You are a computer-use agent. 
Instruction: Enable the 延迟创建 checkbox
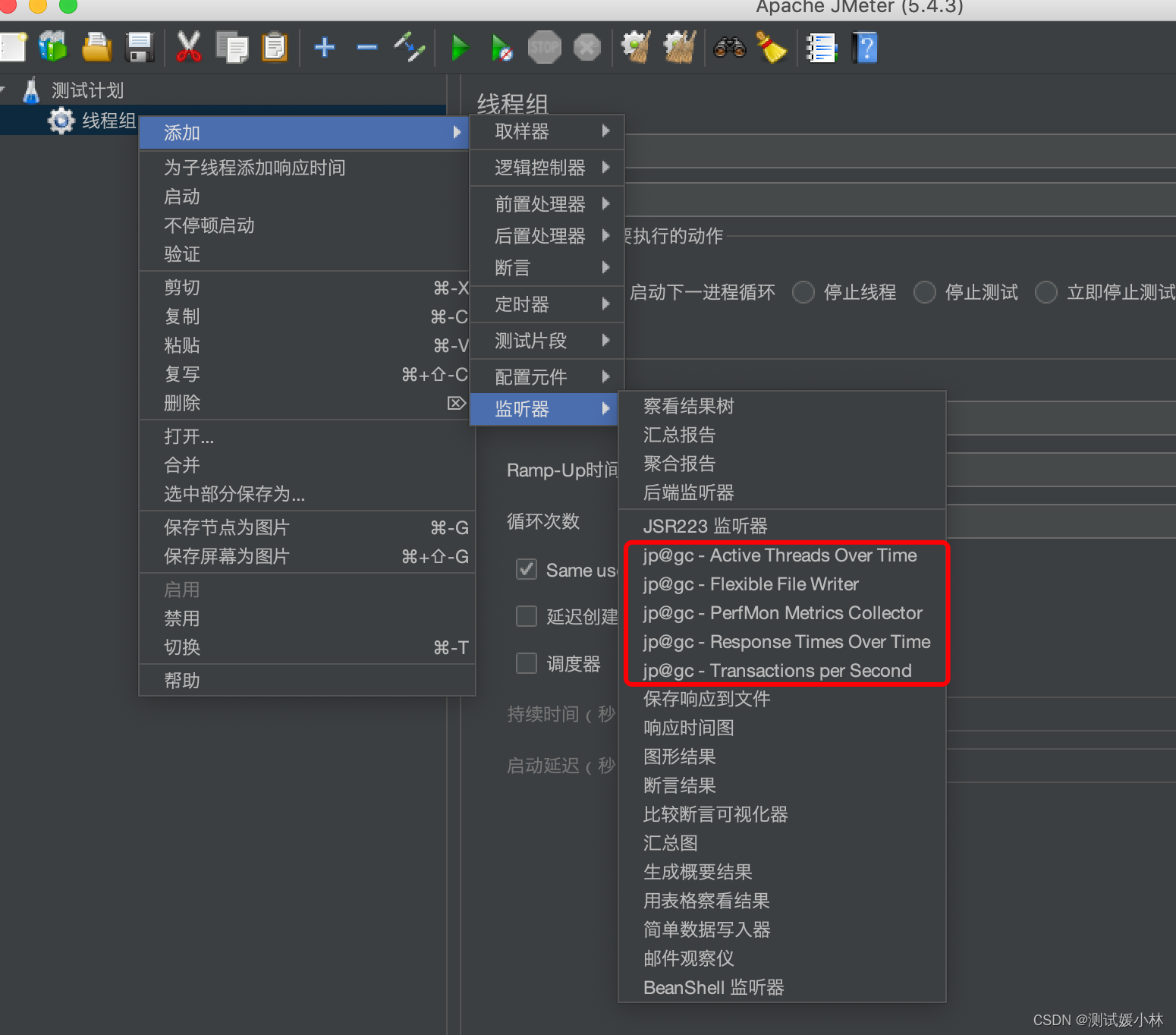(527, 616)
